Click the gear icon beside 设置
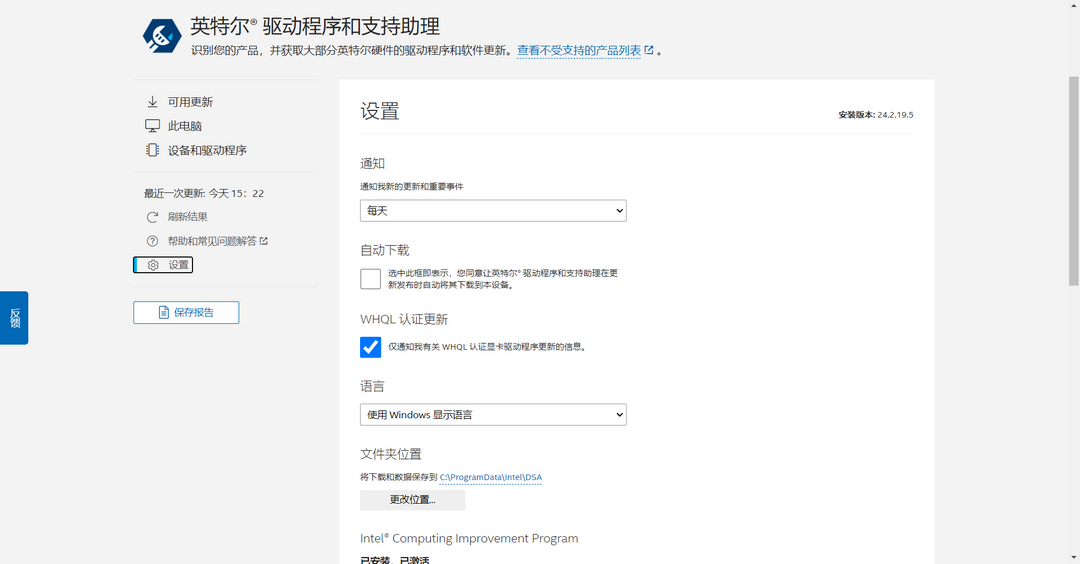The width and height of the screenshot is (1080, 564). pyautogui.click(x=153, y=265)
